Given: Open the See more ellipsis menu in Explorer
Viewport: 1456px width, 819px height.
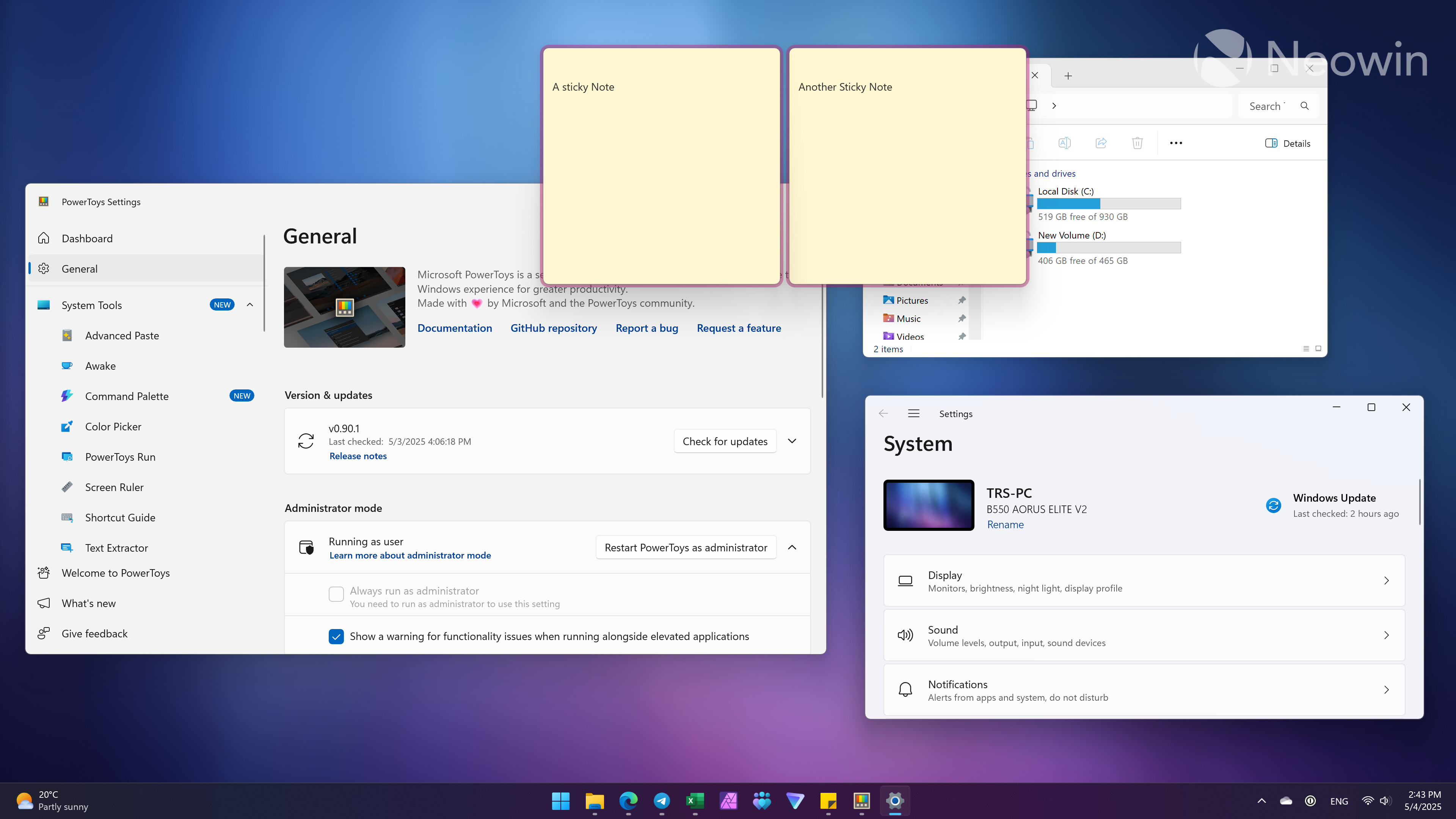Looking at the screenshot, I should 1176,143.
